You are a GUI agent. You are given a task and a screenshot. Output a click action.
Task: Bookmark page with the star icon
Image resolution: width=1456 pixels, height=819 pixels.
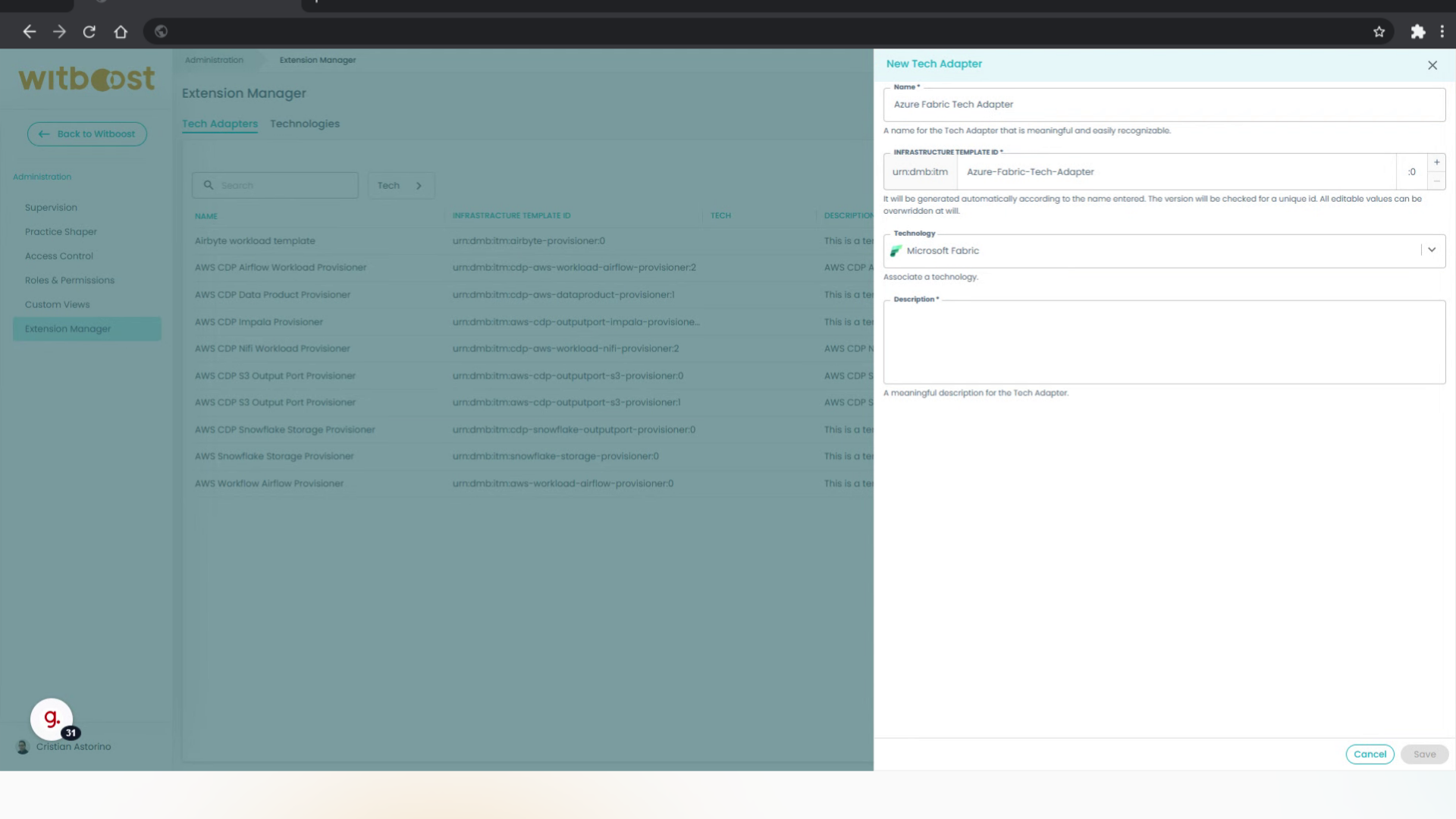tap(1379, 32)
